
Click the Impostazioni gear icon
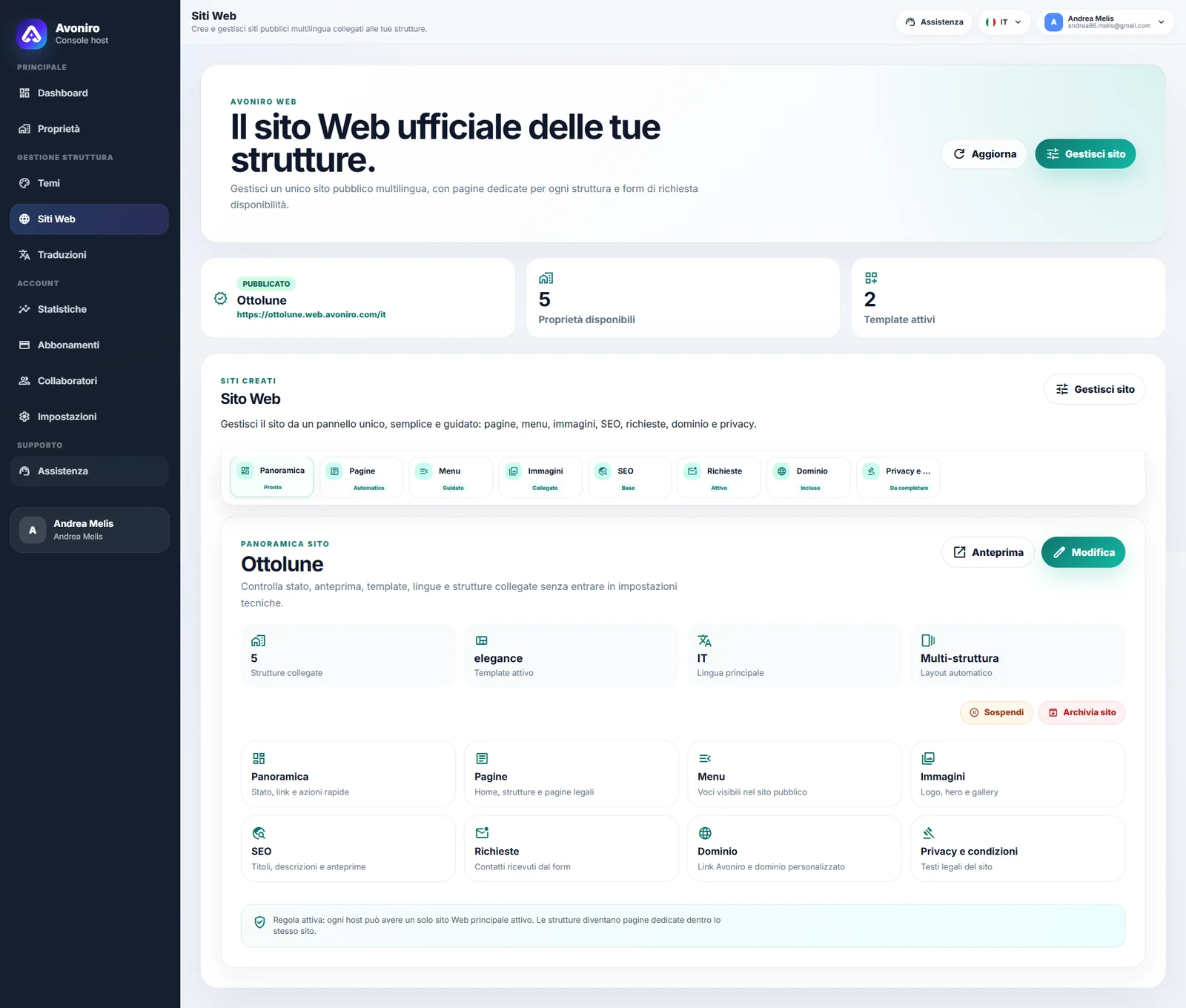point(24,417)
